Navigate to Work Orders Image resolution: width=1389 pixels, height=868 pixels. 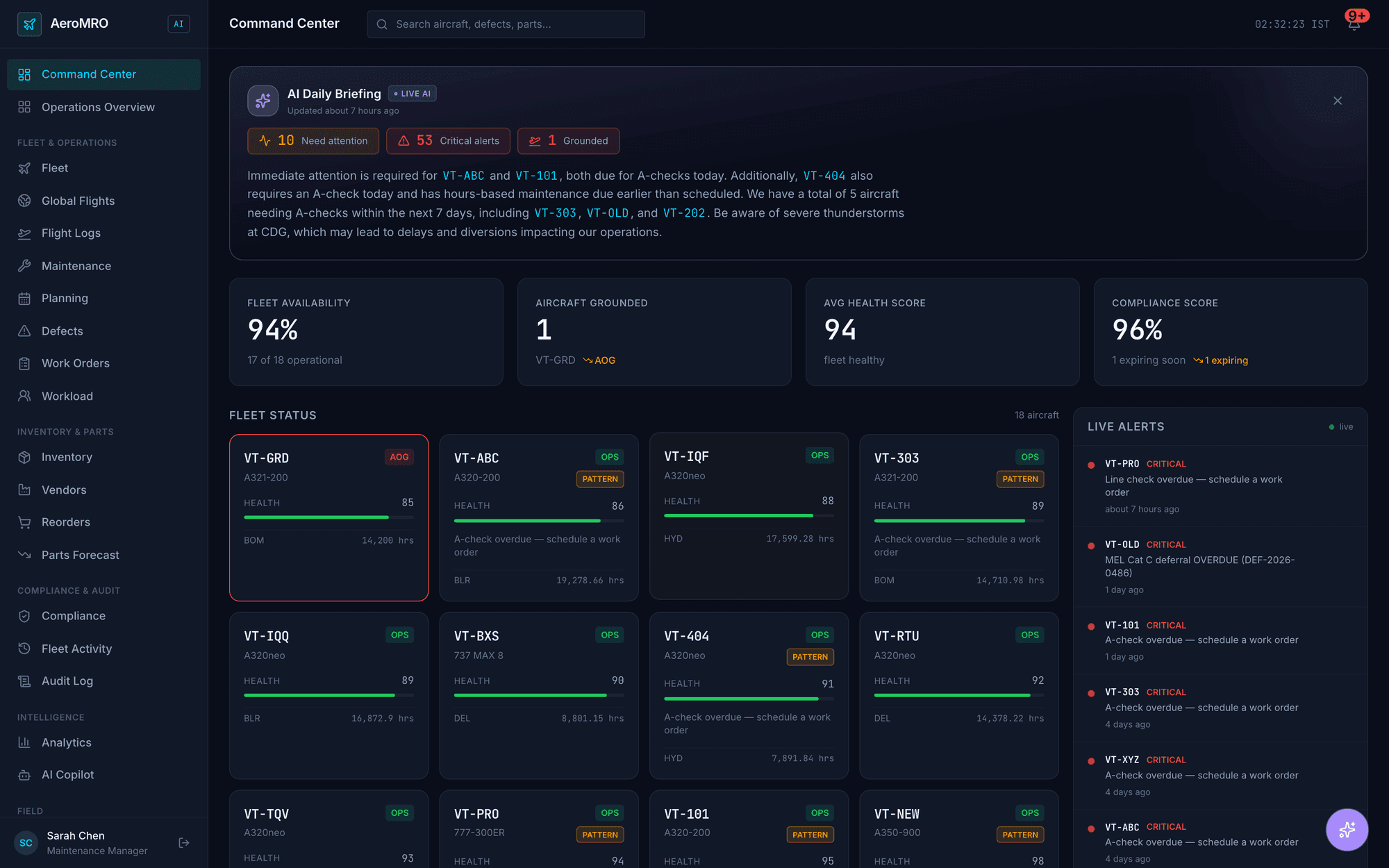click(x=104, y=363)
